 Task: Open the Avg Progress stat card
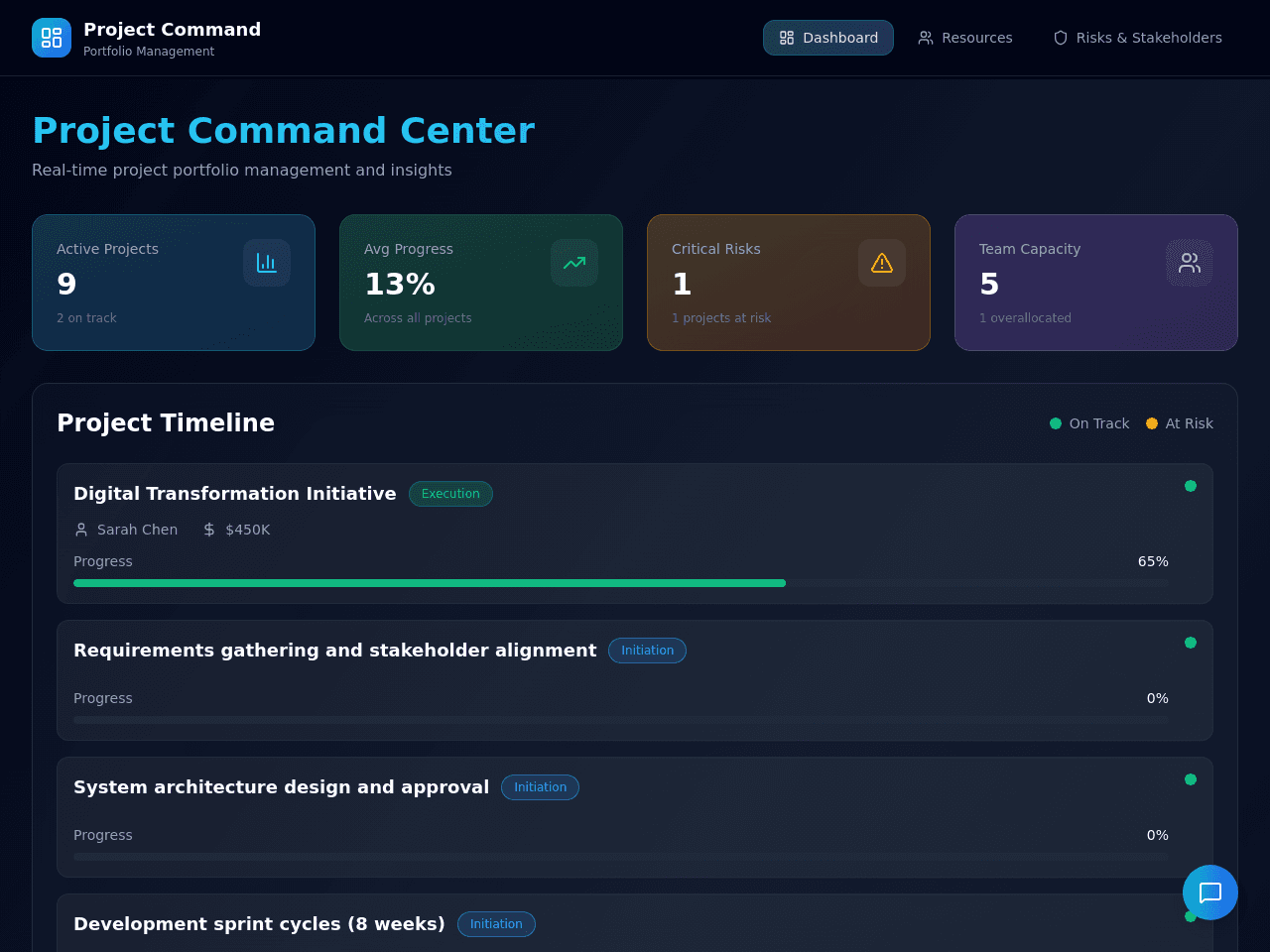481,283
